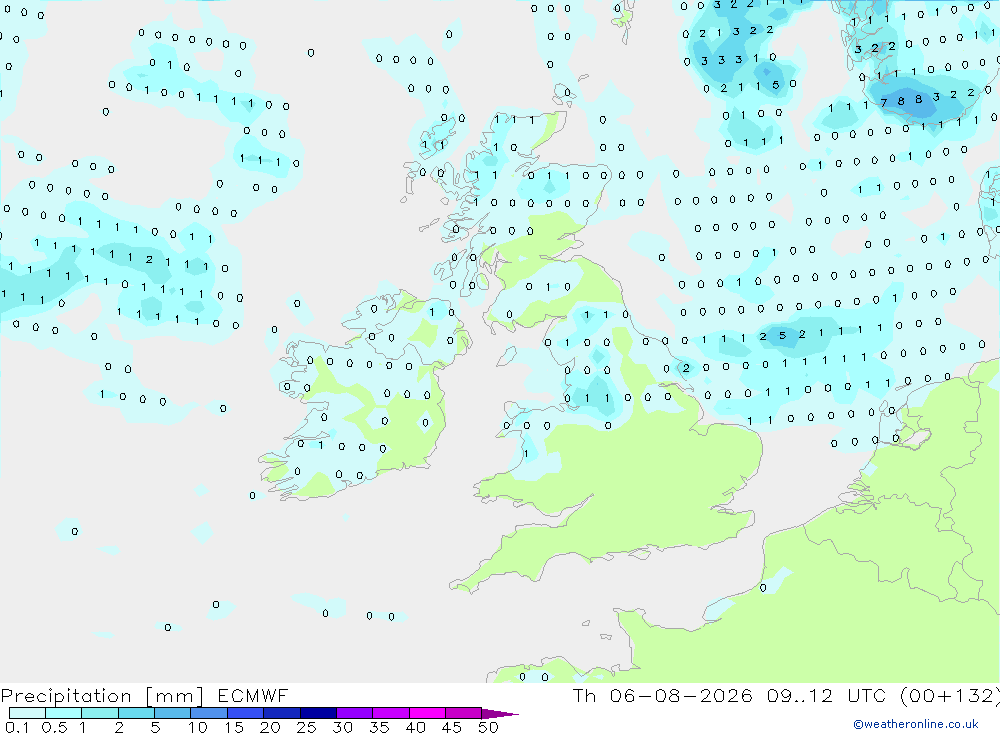Click the 5–10 mm legend color swatch
The width and height of the screenshot is (1000, 733).
pos(172,713)
